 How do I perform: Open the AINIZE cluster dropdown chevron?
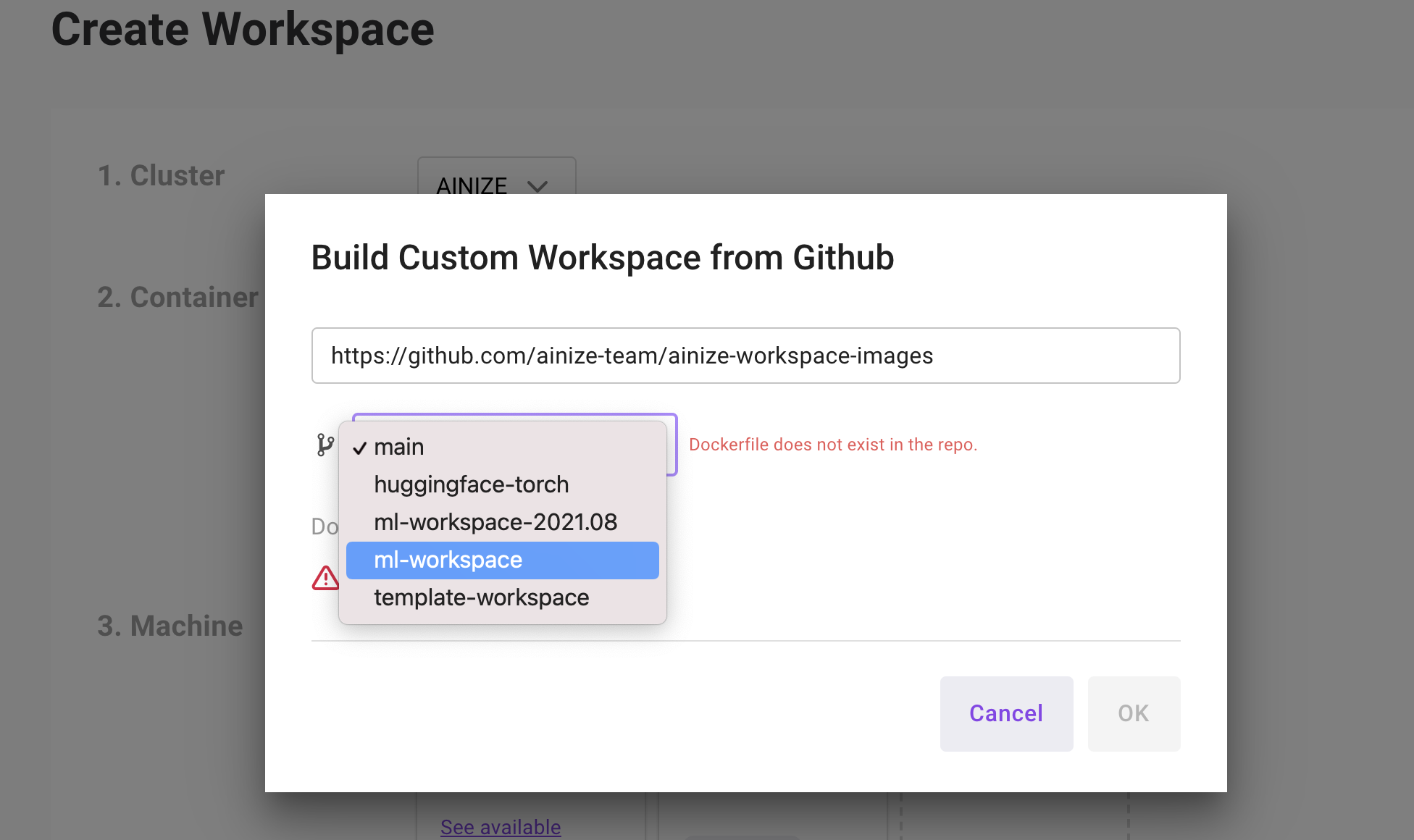(x=537, y=187)
